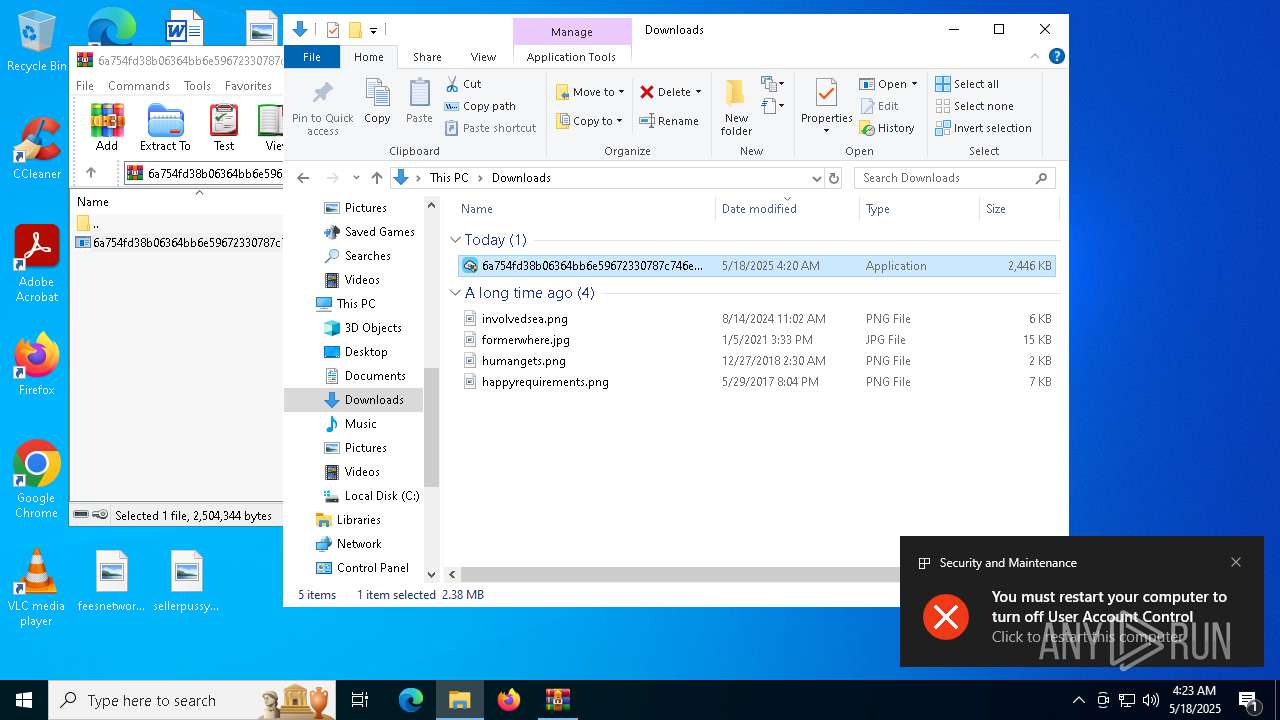Open Firefox from the taskbar

tap(509, 700)
